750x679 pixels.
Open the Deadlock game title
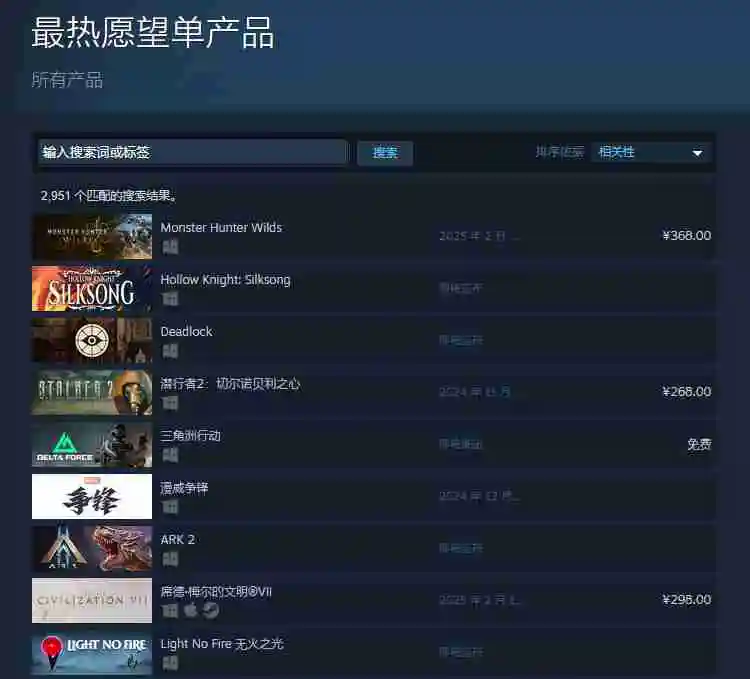point(187,331)
